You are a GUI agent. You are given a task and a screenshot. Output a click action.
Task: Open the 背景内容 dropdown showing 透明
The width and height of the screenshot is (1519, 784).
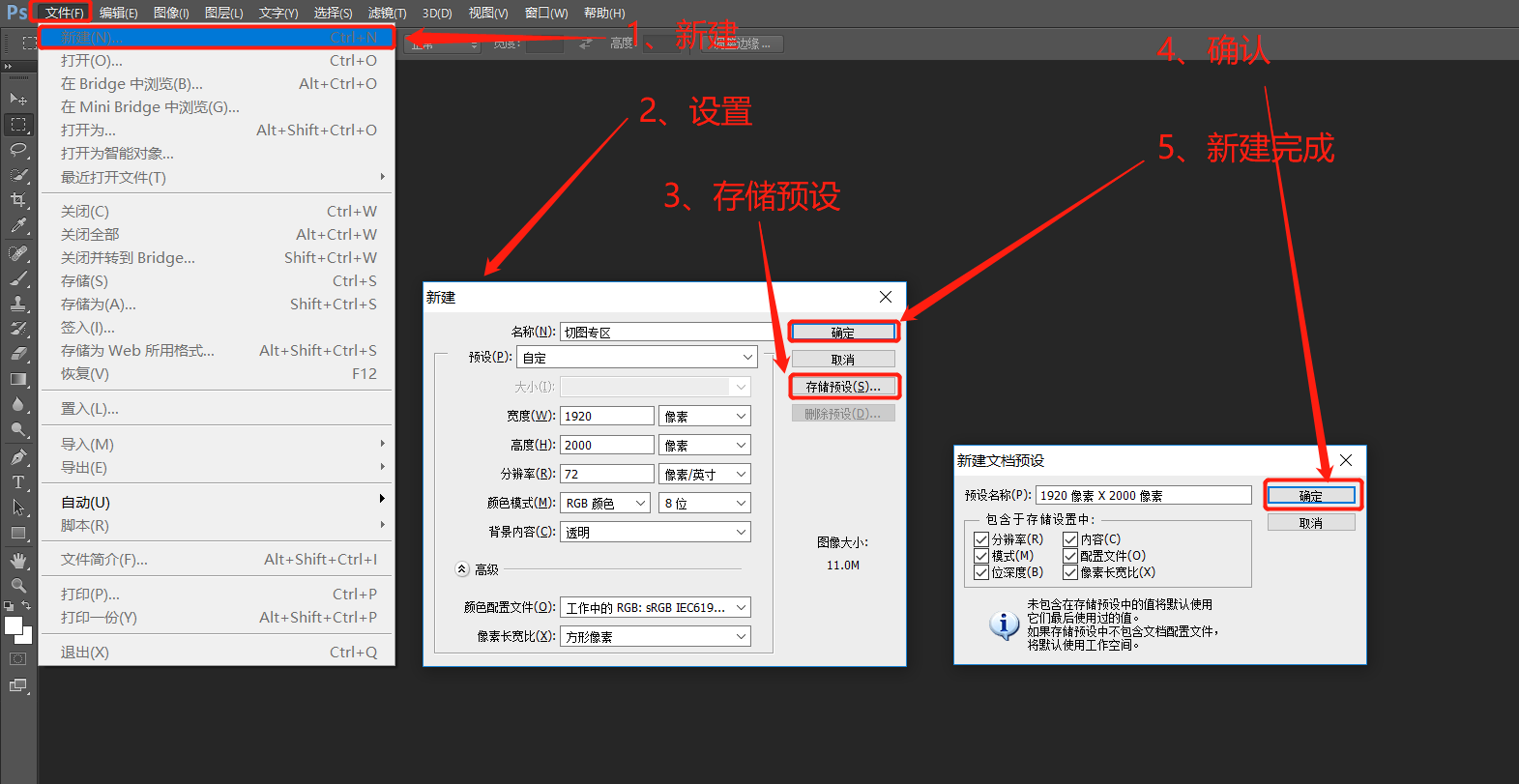coord(656,532)
